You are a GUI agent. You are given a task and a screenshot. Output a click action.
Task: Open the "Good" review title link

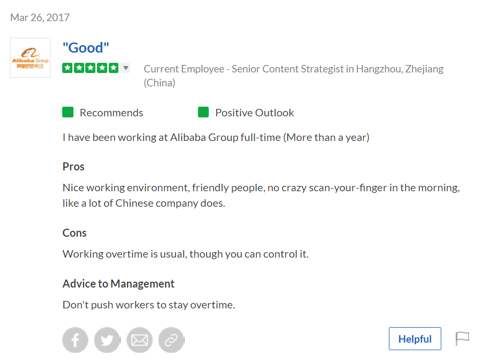coord(86,48)
